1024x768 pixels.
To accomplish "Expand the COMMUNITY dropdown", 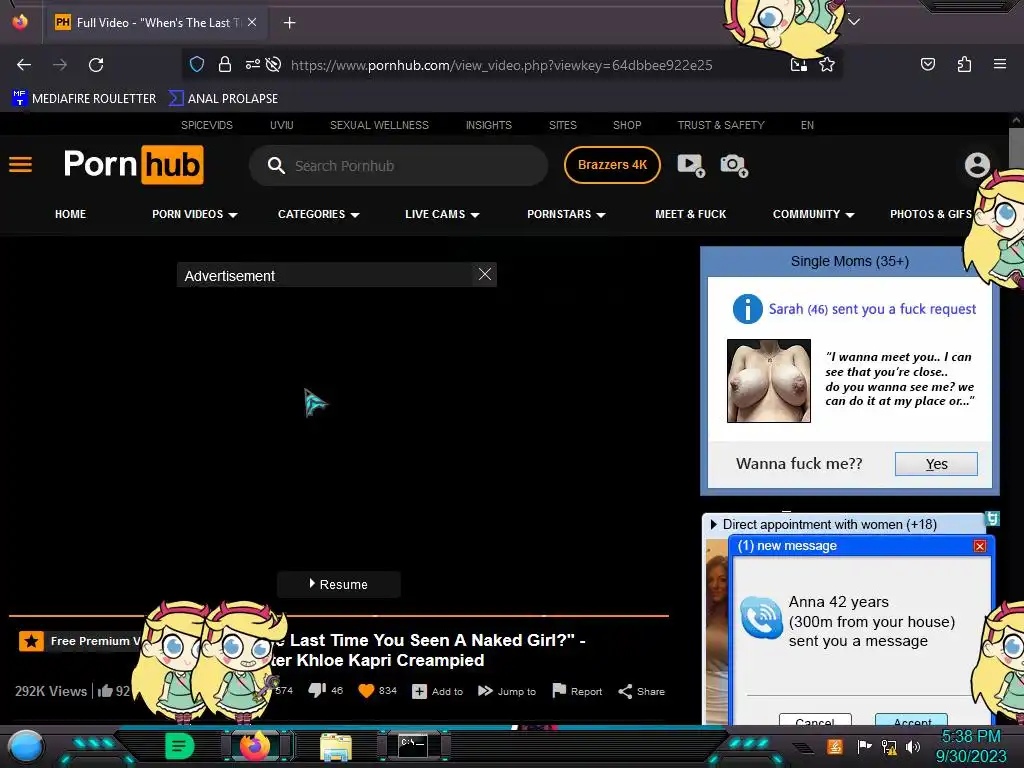I will (813, 214).
